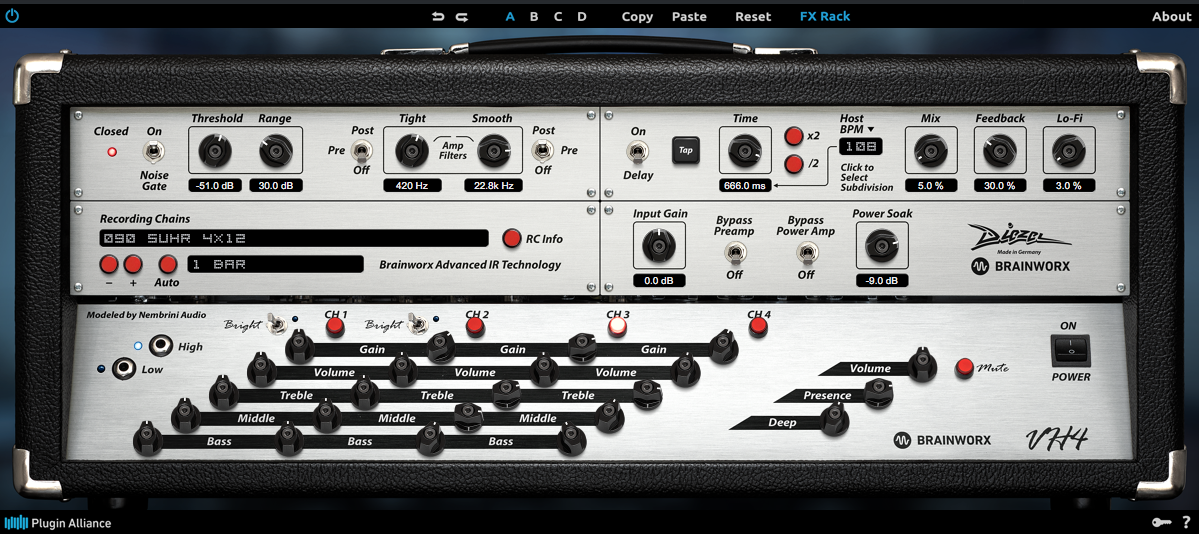Click the master Volume knob
This screenshot has height=534, width=1199.
click(x=923, y=364)
